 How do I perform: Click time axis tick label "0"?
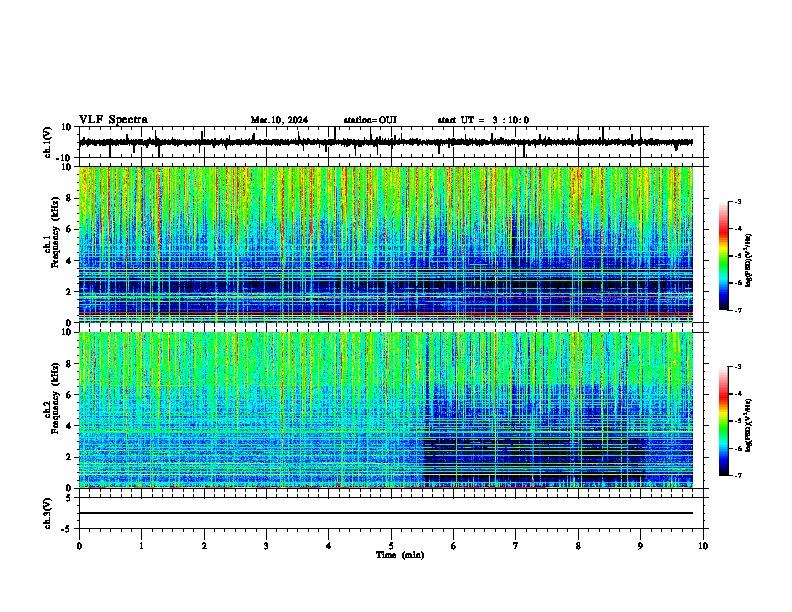79,546
